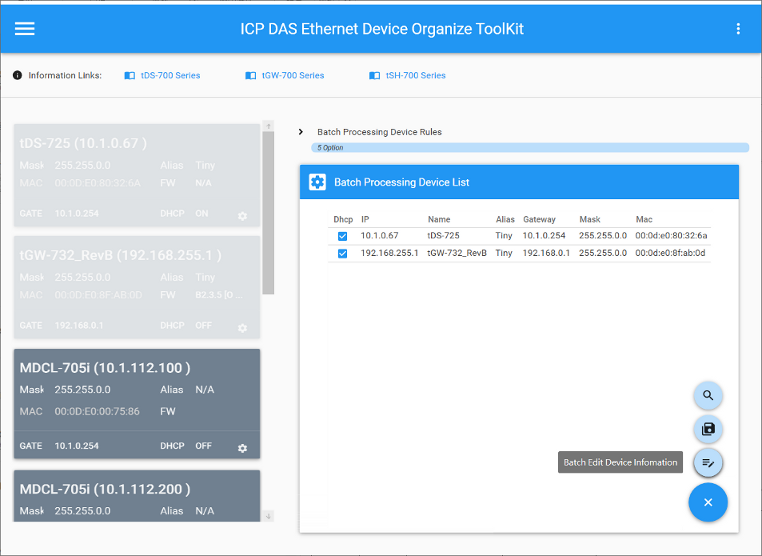Click the Batch Processing Device List gear icon

pyautogui.click(x=317, y=182)
